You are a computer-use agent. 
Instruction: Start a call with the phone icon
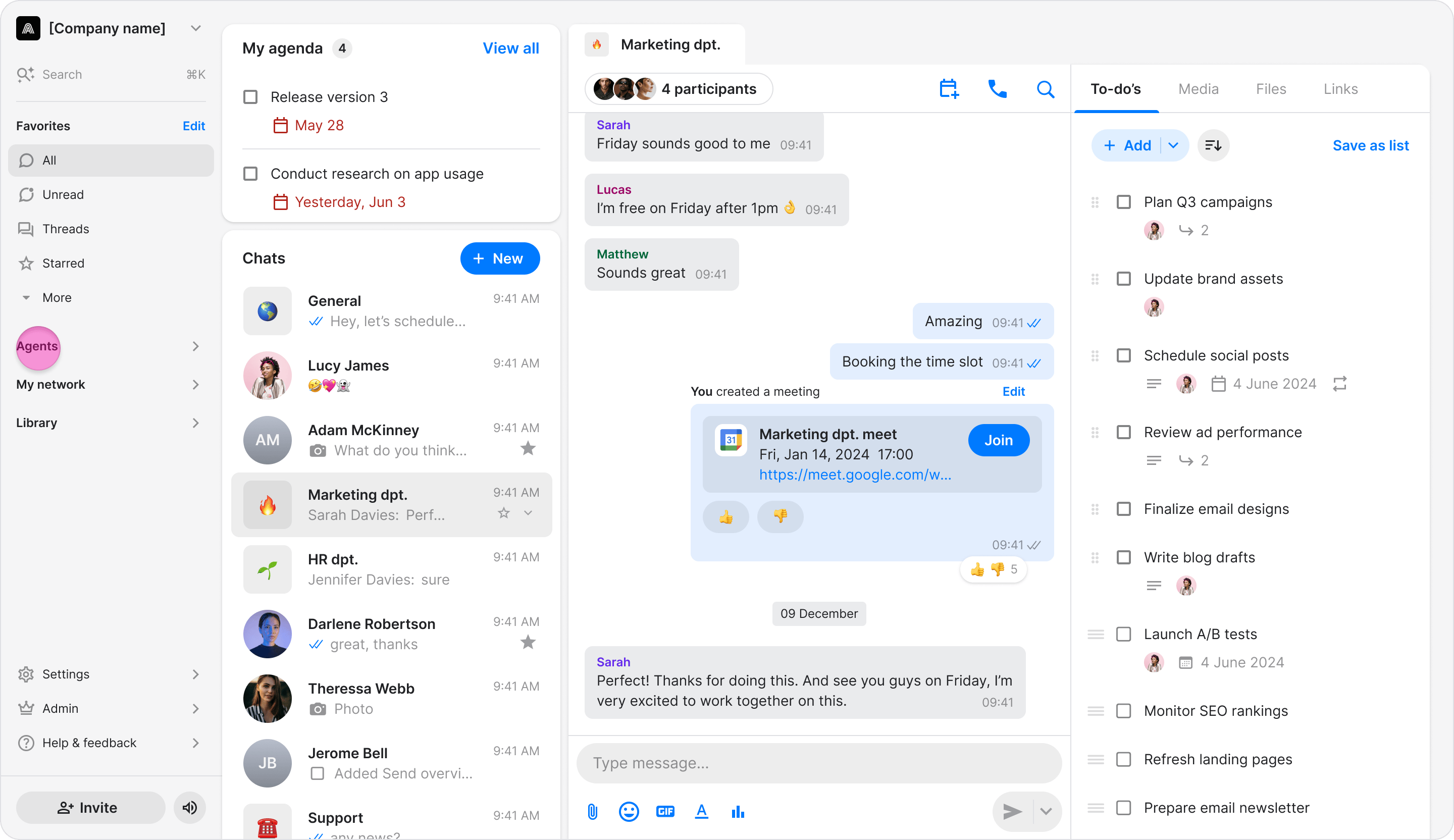(997, 89)
